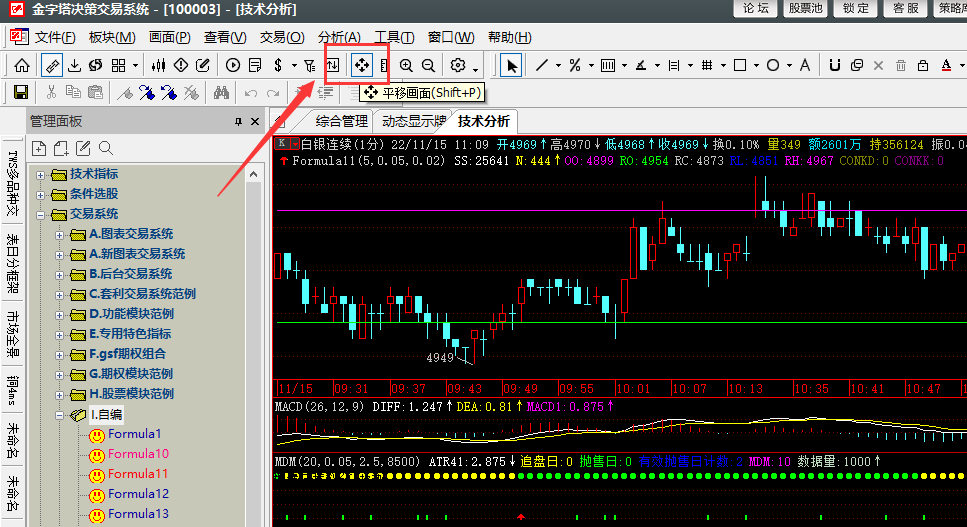Select Formula11 in the tree list
Image resolution: width=967 pixels, height=527 pixels.
click(138, 474)
